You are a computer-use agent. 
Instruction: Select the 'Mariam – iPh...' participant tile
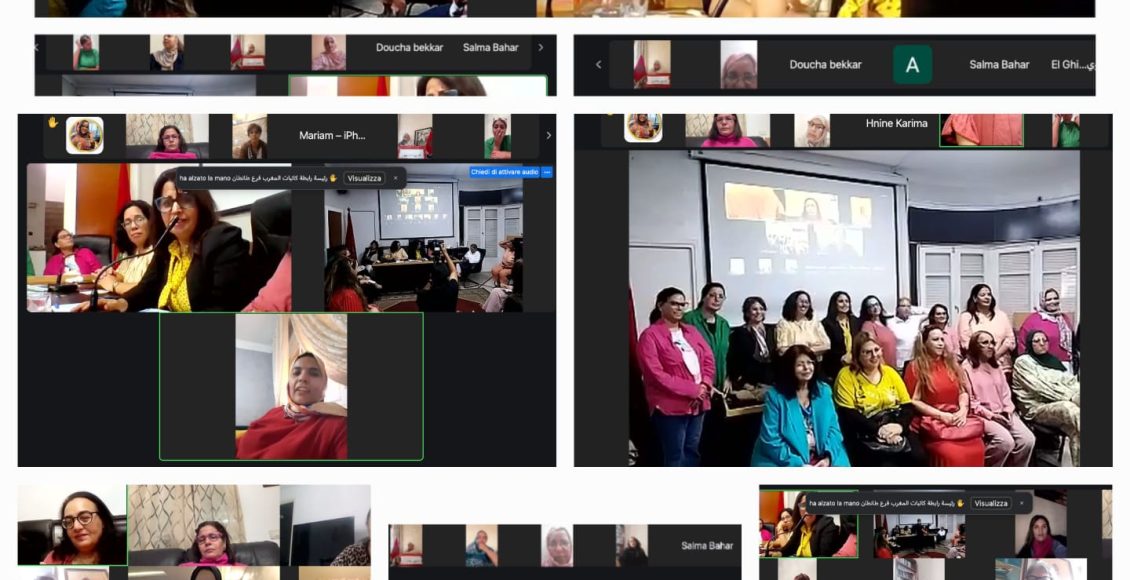(332, 136)
